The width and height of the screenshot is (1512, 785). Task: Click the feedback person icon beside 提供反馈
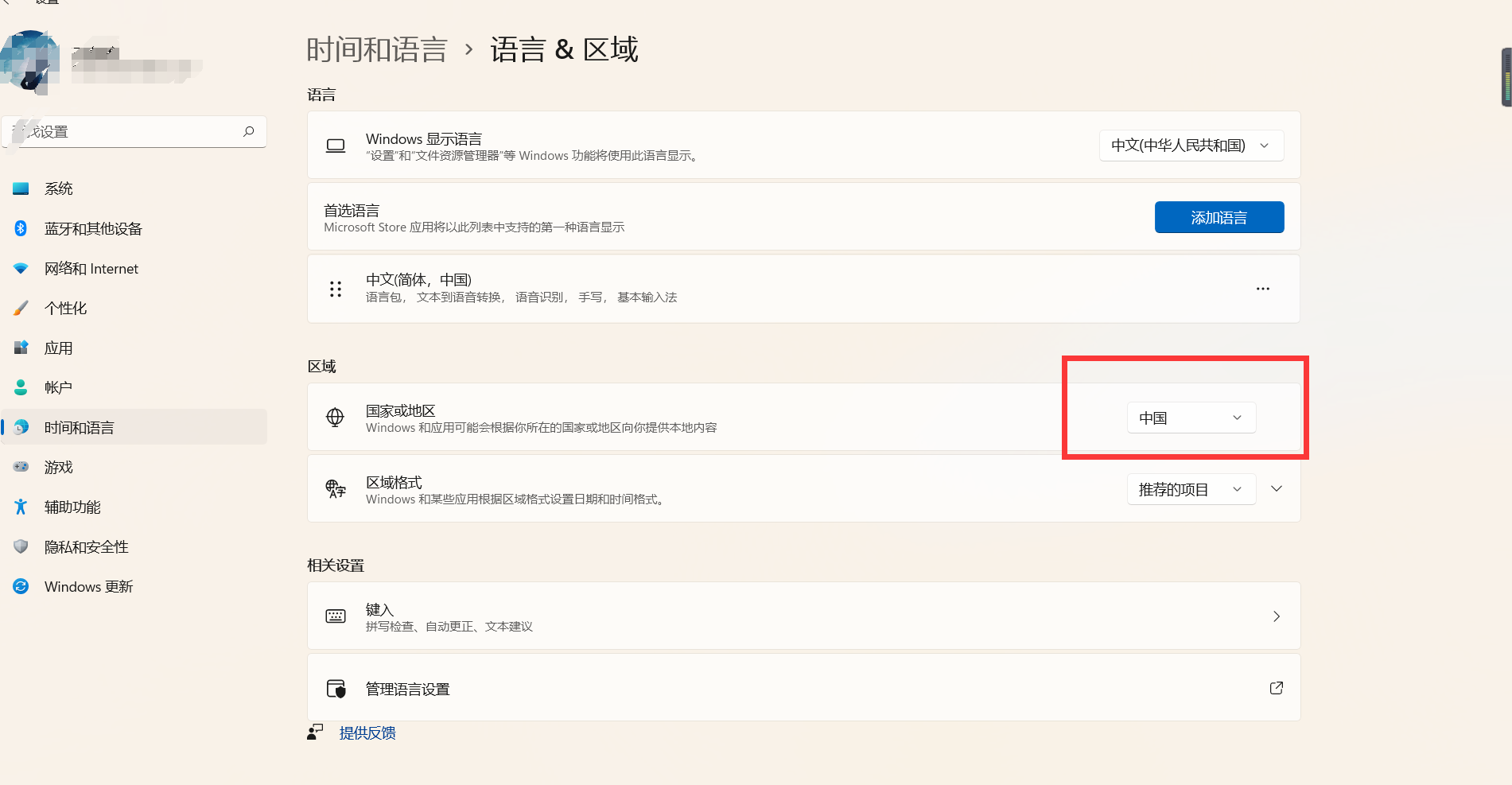(x=316, y=733)
